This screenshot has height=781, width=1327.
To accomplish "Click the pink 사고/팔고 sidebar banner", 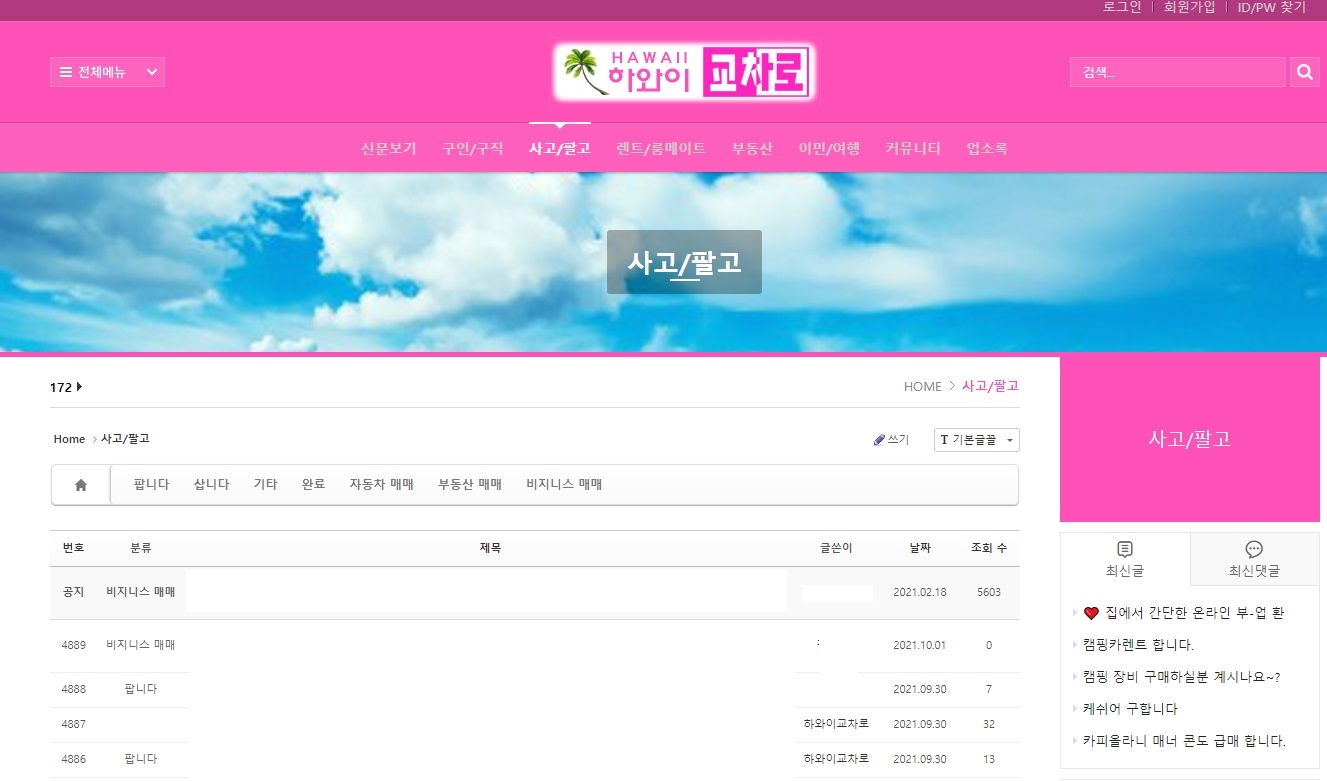I will point(1189,439).
